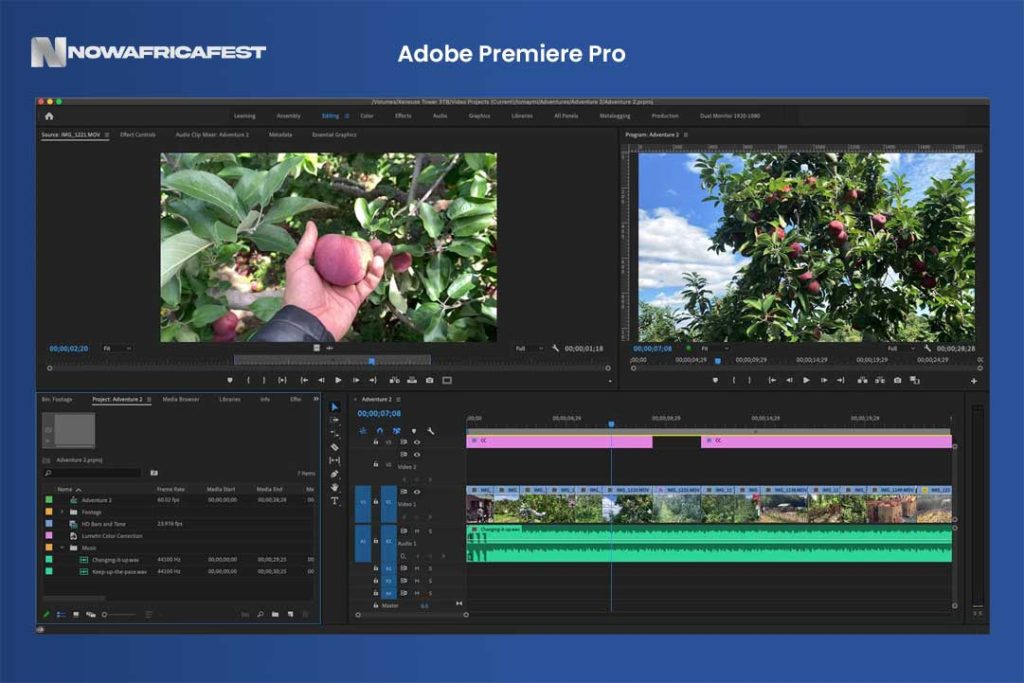Select the Razor tool
Screen dimensions: 1024x683
coord(334,447)
